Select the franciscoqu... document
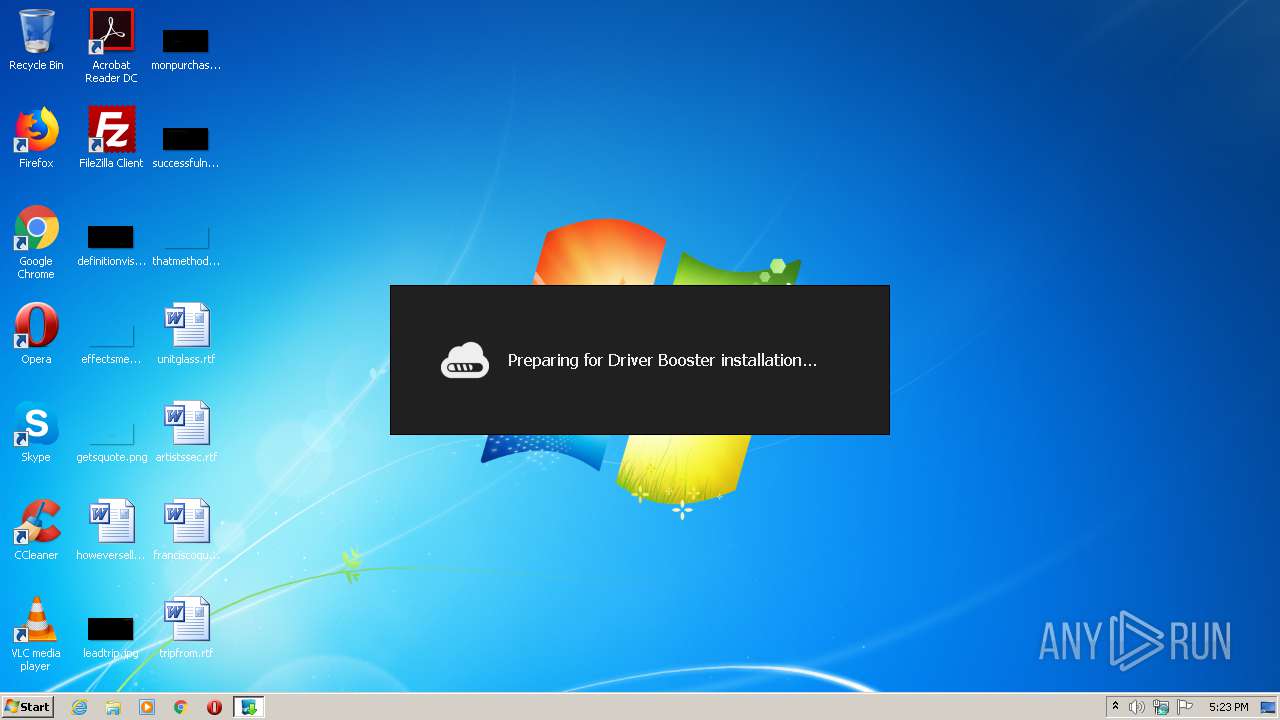 coord(186,530)
